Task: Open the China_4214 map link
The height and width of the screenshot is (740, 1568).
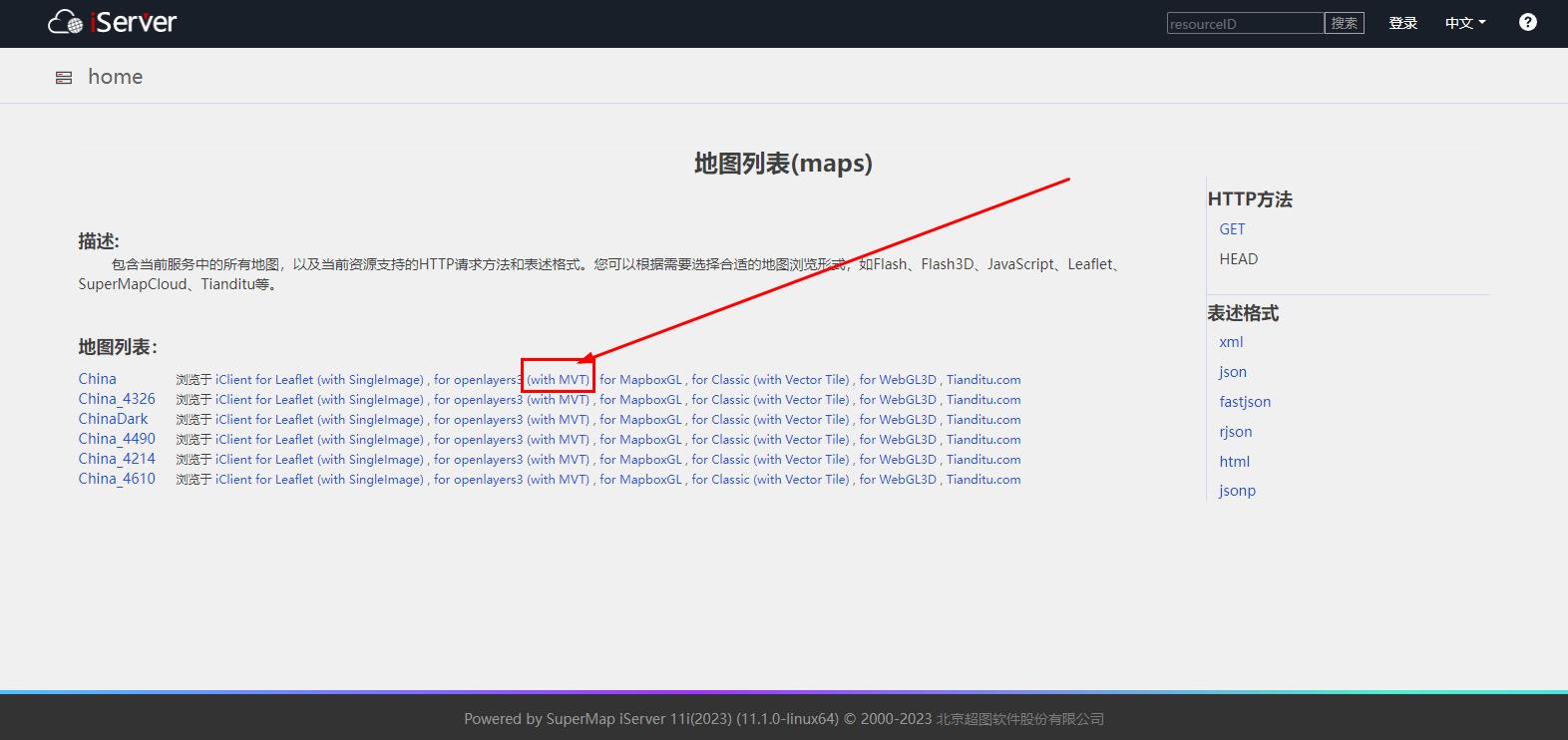Action: coord(117,459)
